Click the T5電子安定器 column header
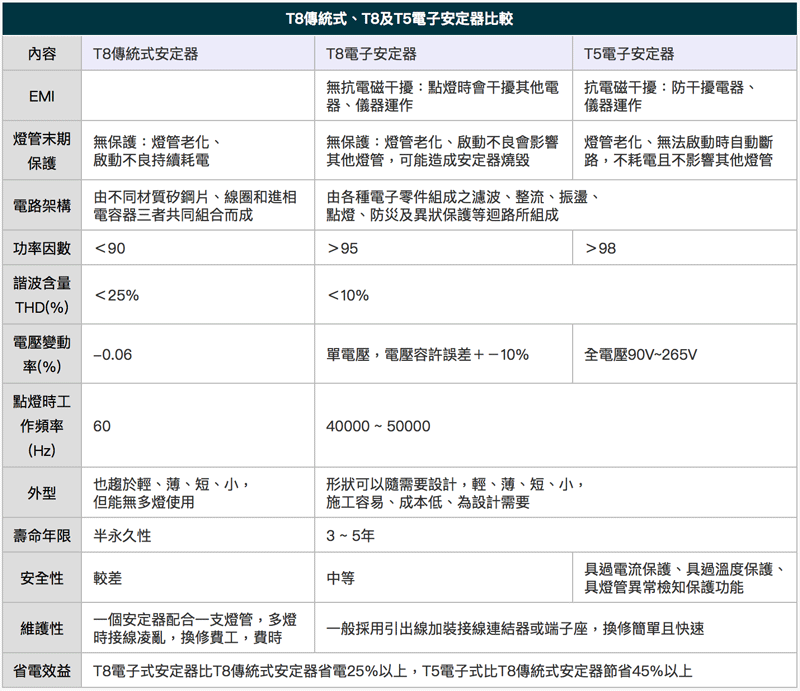This screenshot has width=800, height=691. 629,54
